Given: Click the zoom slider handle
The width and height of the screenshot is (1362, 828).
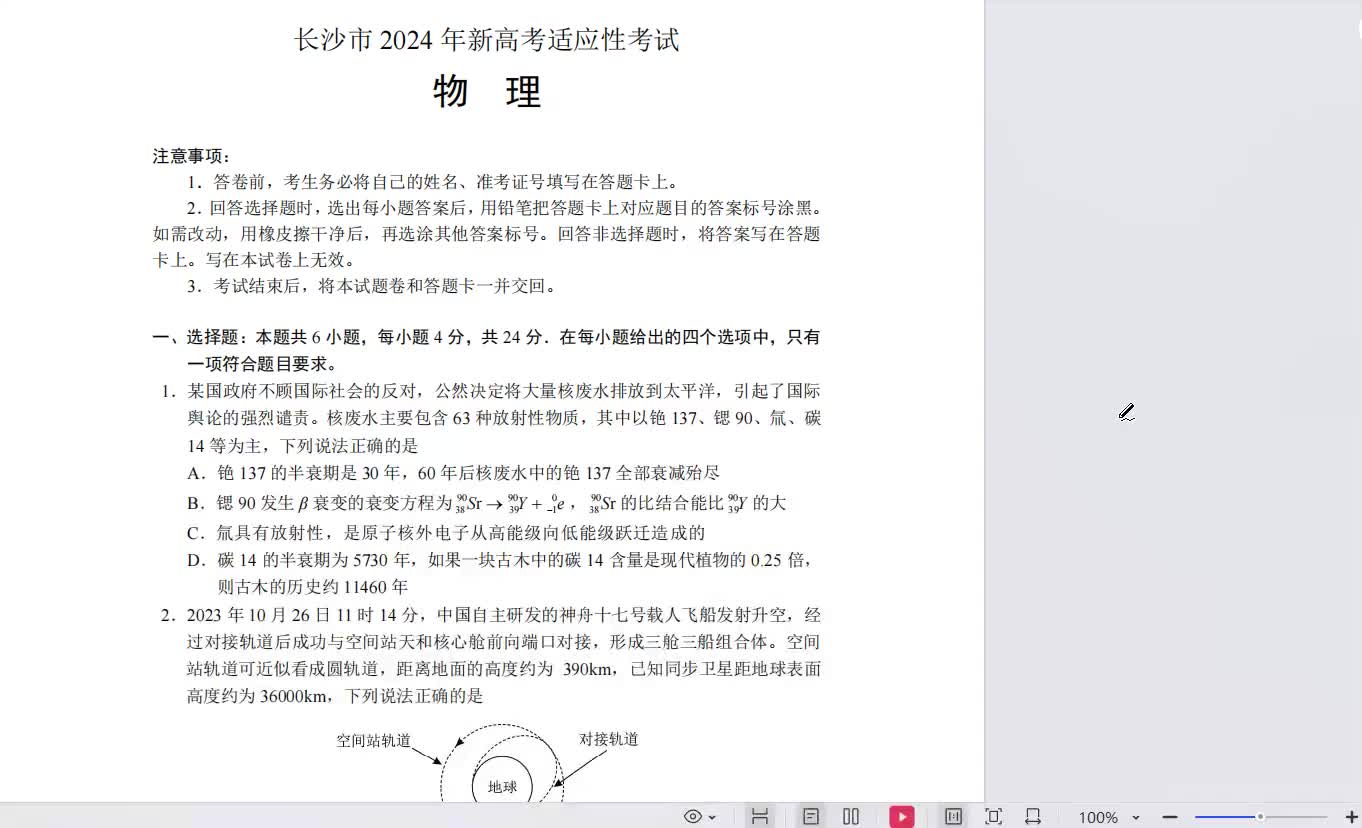Looking at the screenshot, I should tap(1260, 817).
